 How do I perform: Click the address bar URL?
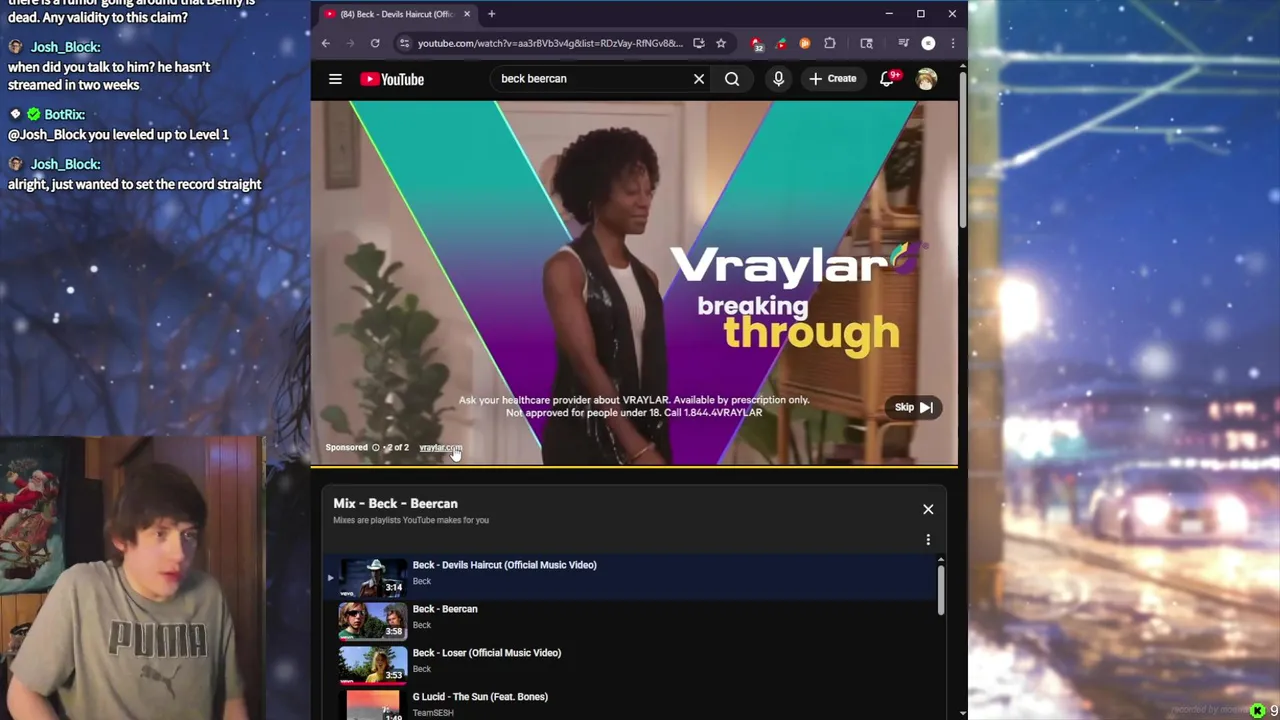click(550, 43)
